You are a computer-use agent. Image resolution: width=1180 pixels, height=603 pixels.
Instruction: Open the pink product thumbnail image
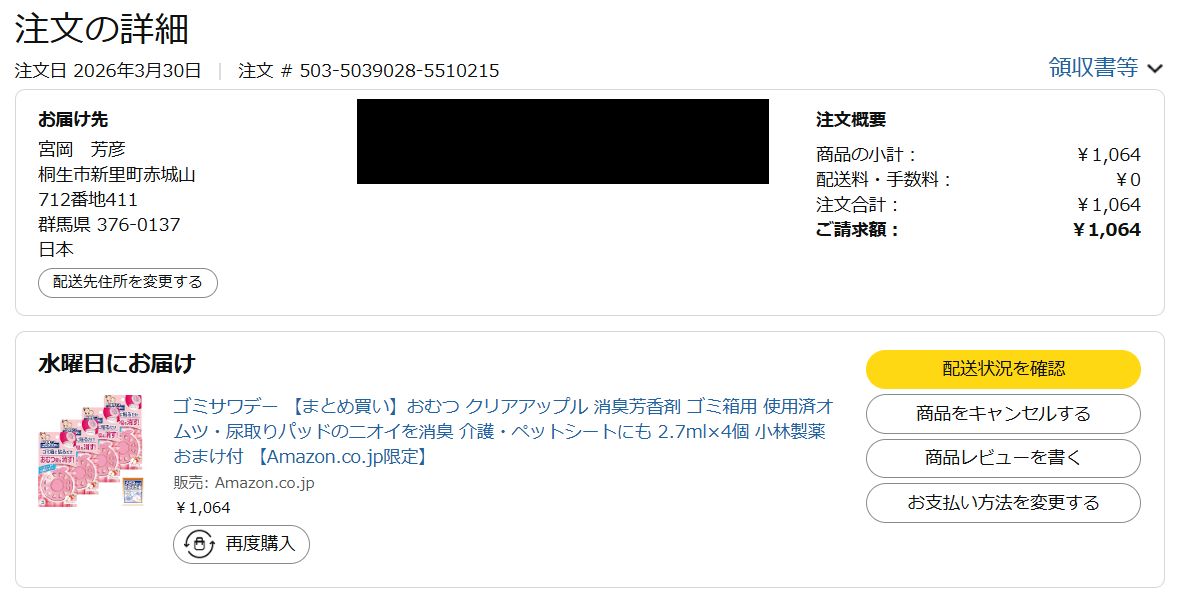90,450
